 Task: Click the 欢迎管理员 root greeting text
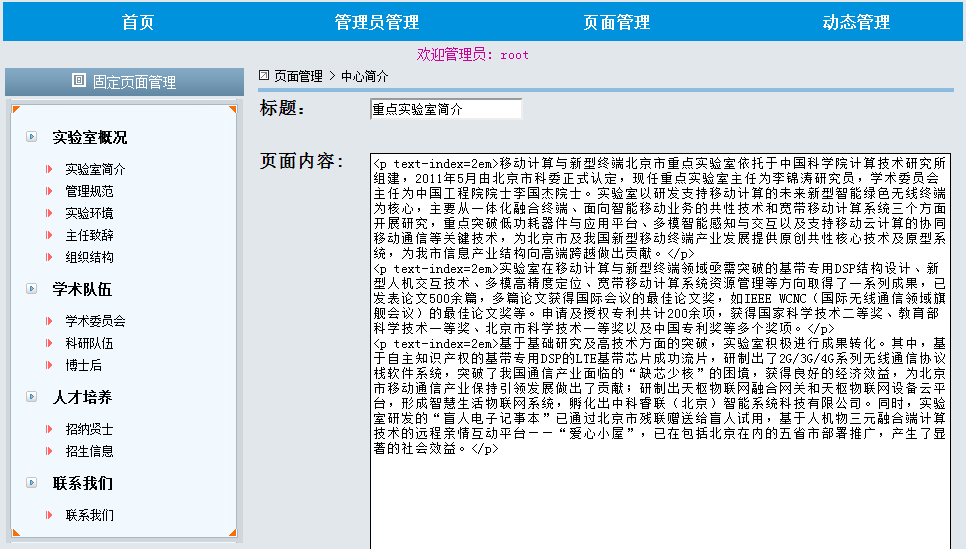pos(473,55)
